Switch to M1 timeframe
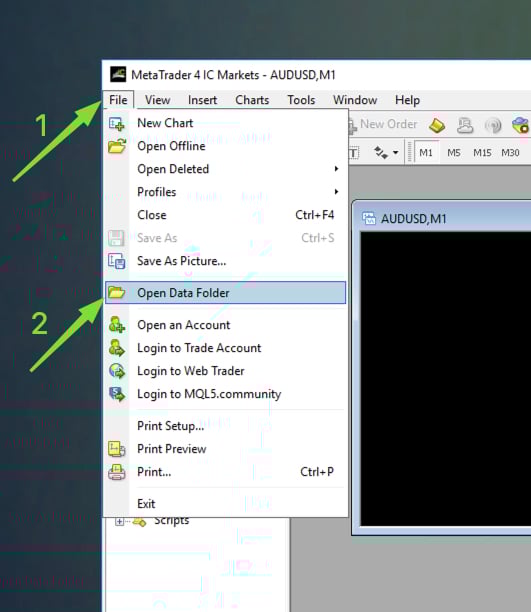Screen dimensions: 531x612 [426, 153]
